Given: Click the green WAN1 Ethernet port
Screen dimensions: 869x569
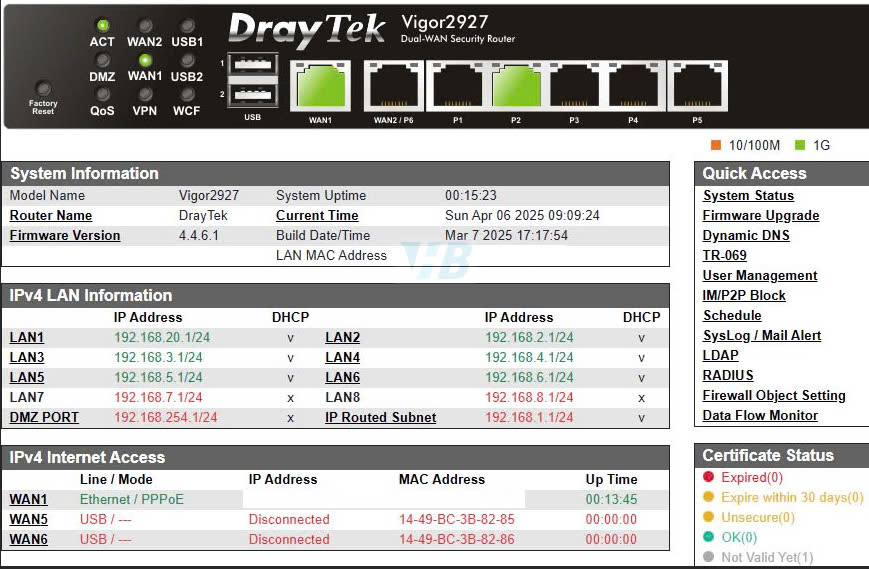Looking at the screenshot, I should click(x=321, y=85).
